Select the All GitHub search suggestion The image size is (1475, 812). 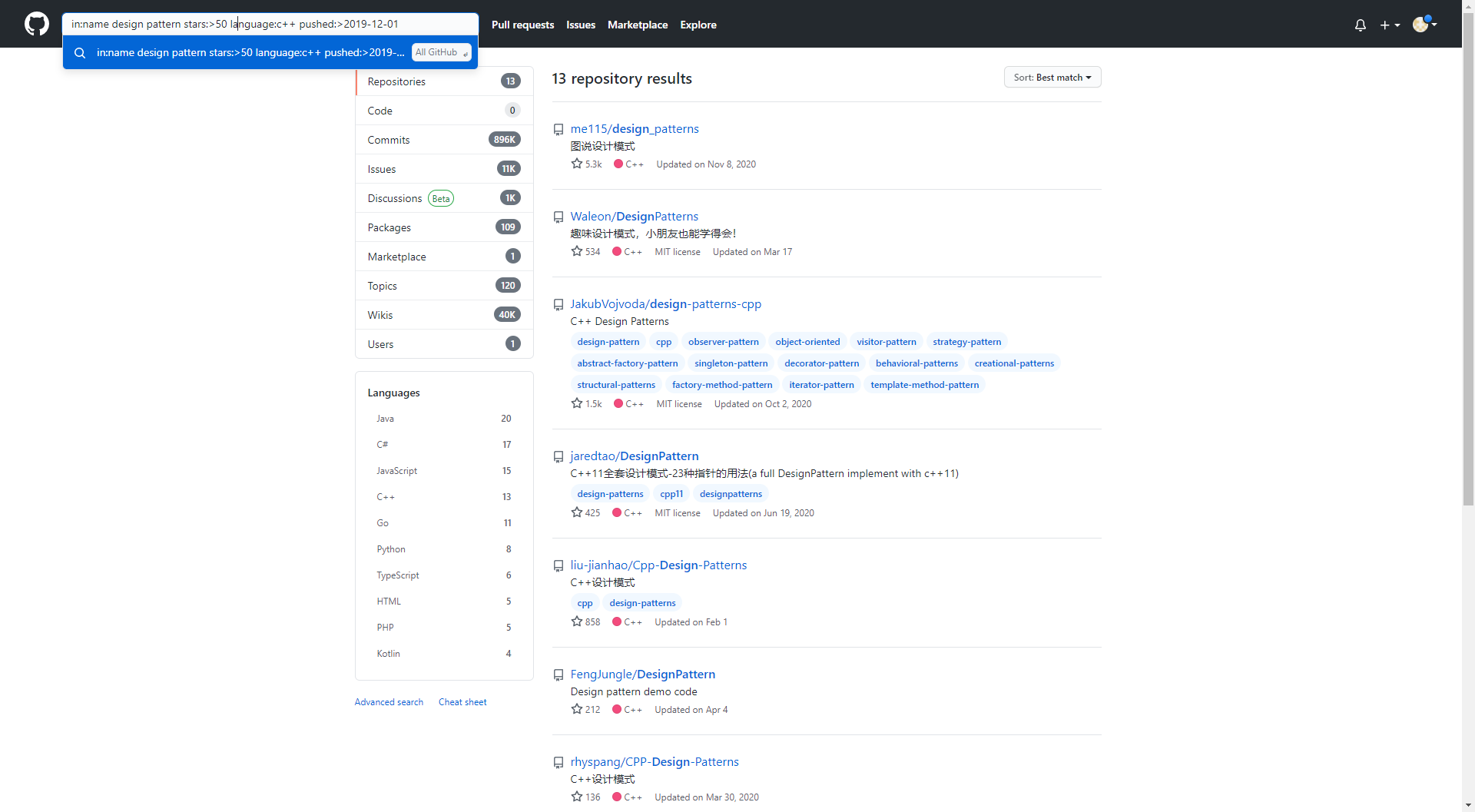(x=270, y=52)
